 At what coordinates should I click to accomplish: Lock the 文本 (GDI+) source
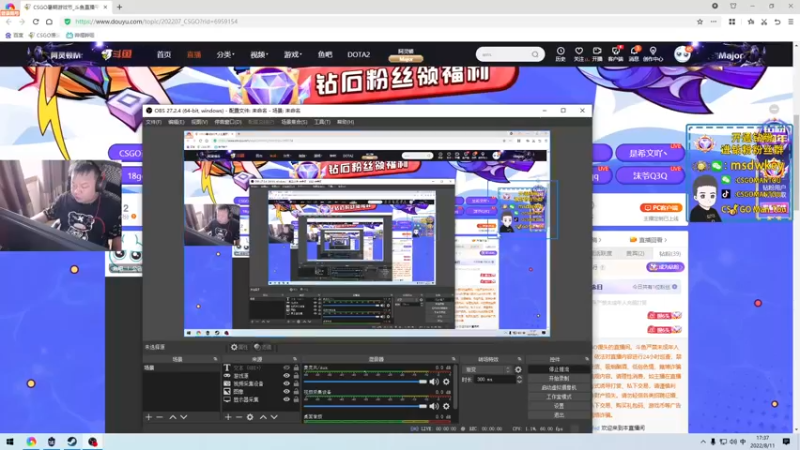(296, 367)
